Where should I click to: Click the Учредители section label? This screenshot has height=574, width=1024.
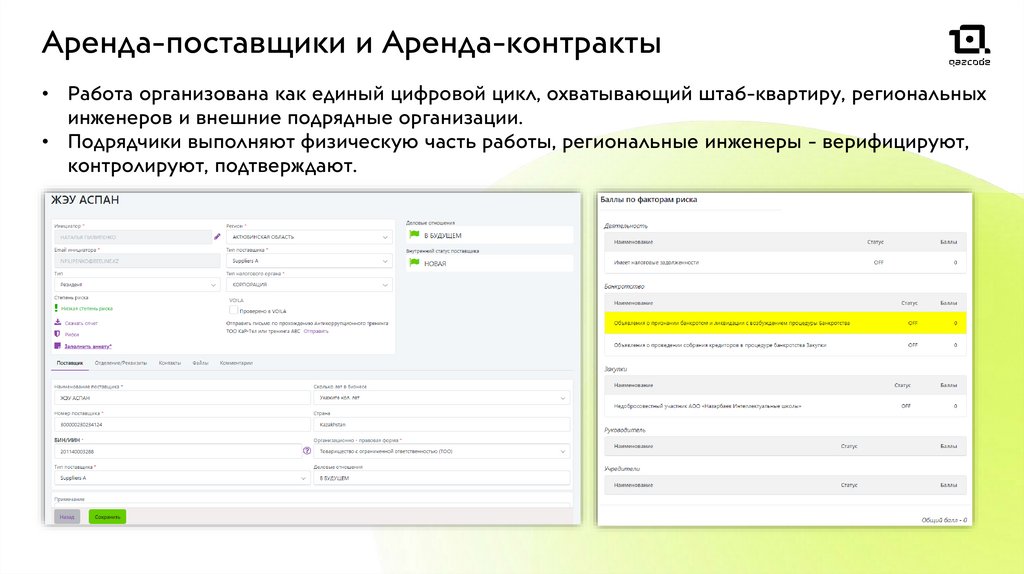622,468
